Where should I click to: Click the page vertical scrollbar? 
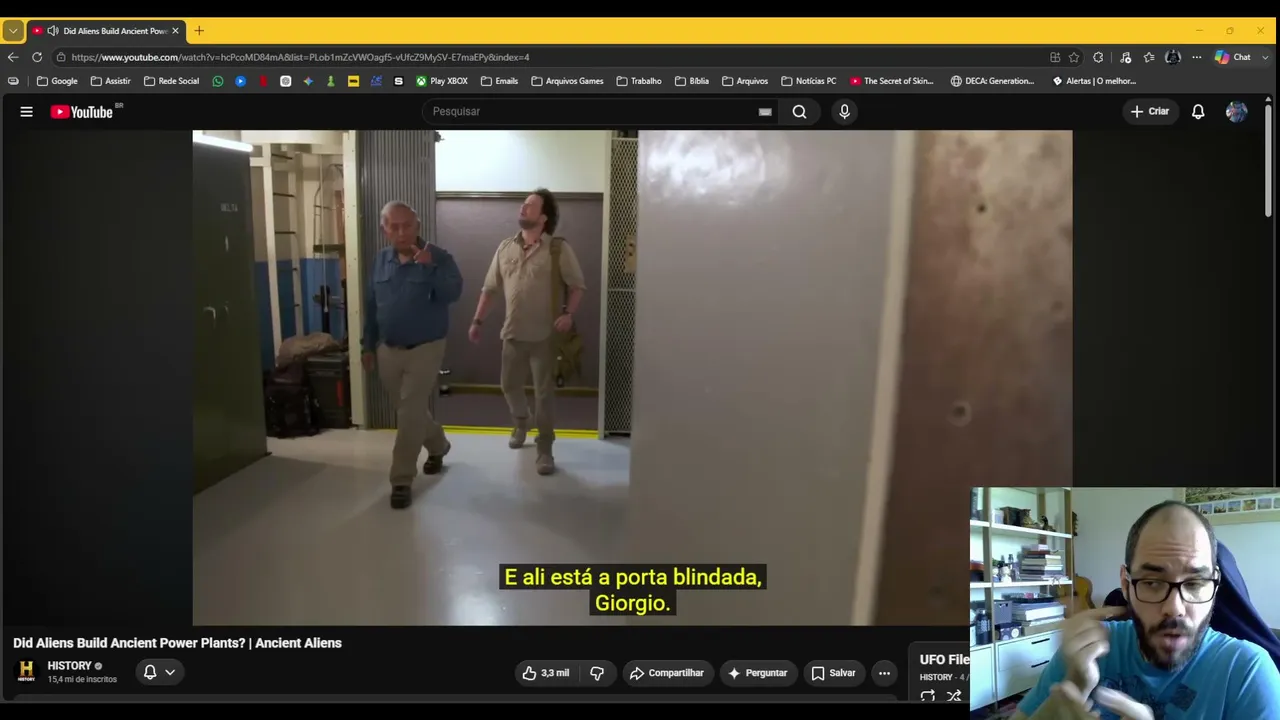point(1269,160)
